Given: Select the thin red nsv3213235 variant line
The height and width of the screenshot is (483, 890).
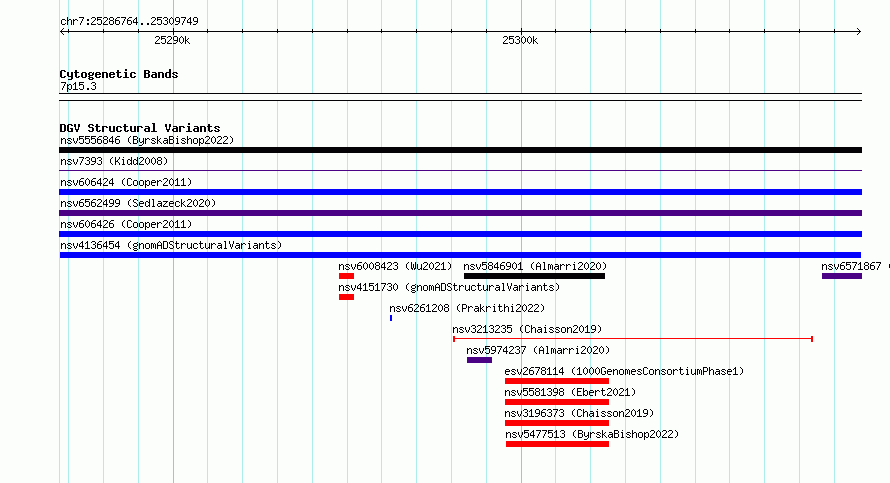Looking at the screenshot, I should pos(633,339).
